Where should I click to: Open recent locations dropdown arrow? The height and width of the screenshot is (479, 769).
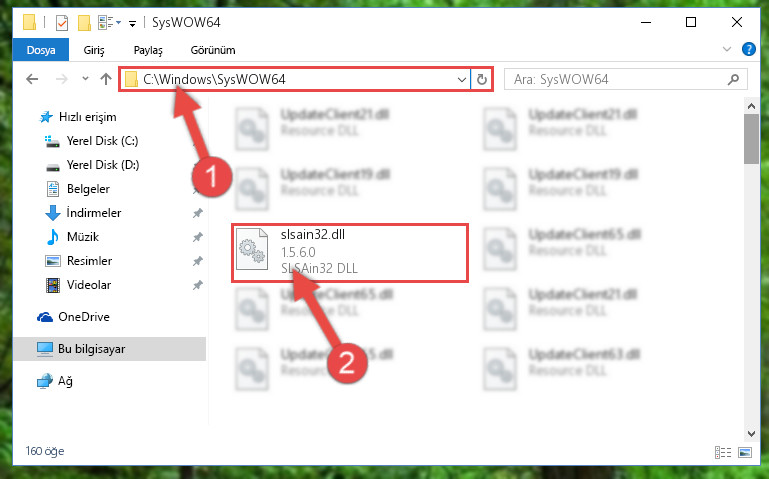(85, 78)
